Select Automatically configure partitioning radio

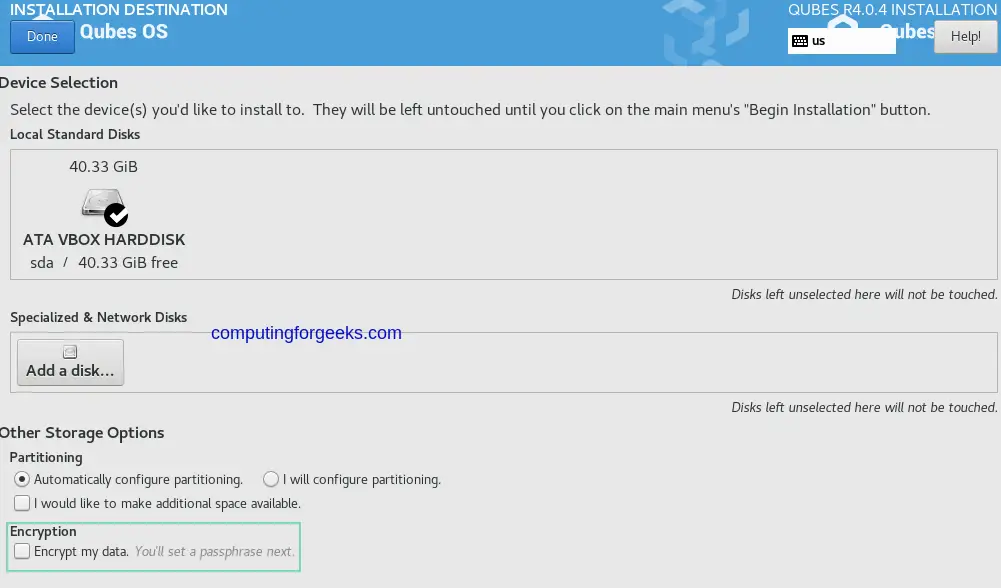point(22,479)
